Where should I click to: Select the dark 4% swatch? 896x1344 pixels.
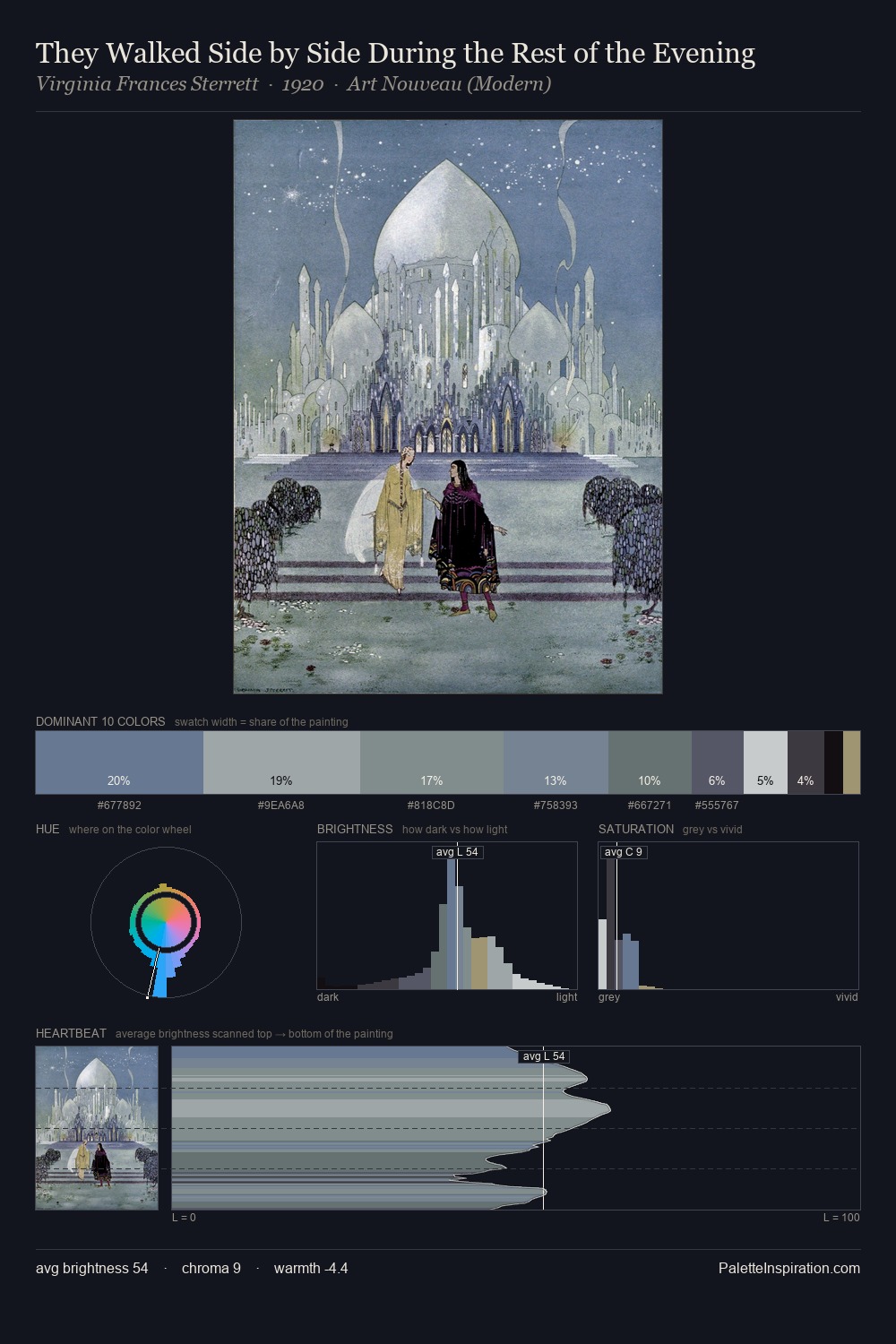pyautogui.click(x=806, y=762)
